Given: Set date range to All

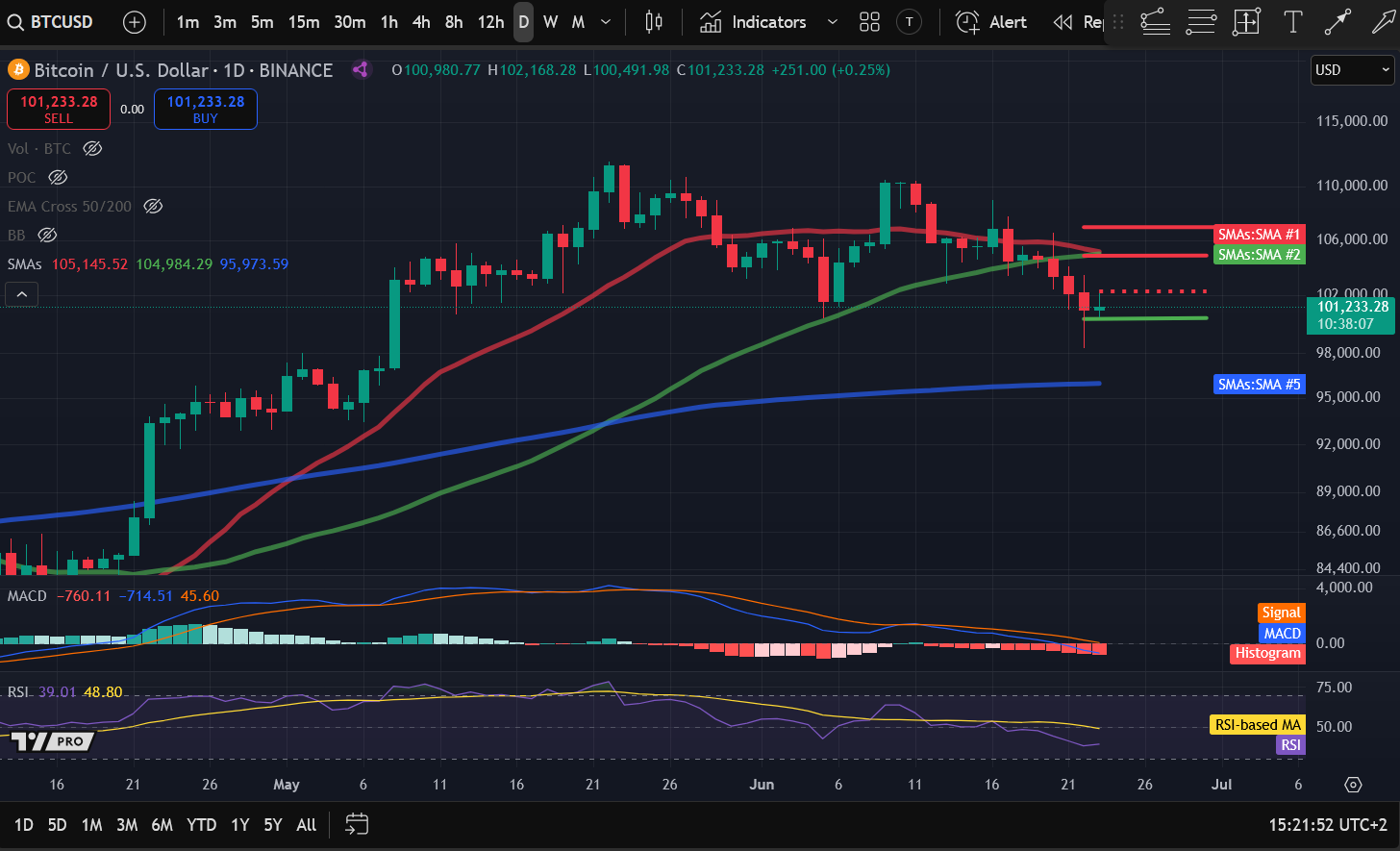Looking at the screenshot, I should pyautogui.click(x=307, y=824).
